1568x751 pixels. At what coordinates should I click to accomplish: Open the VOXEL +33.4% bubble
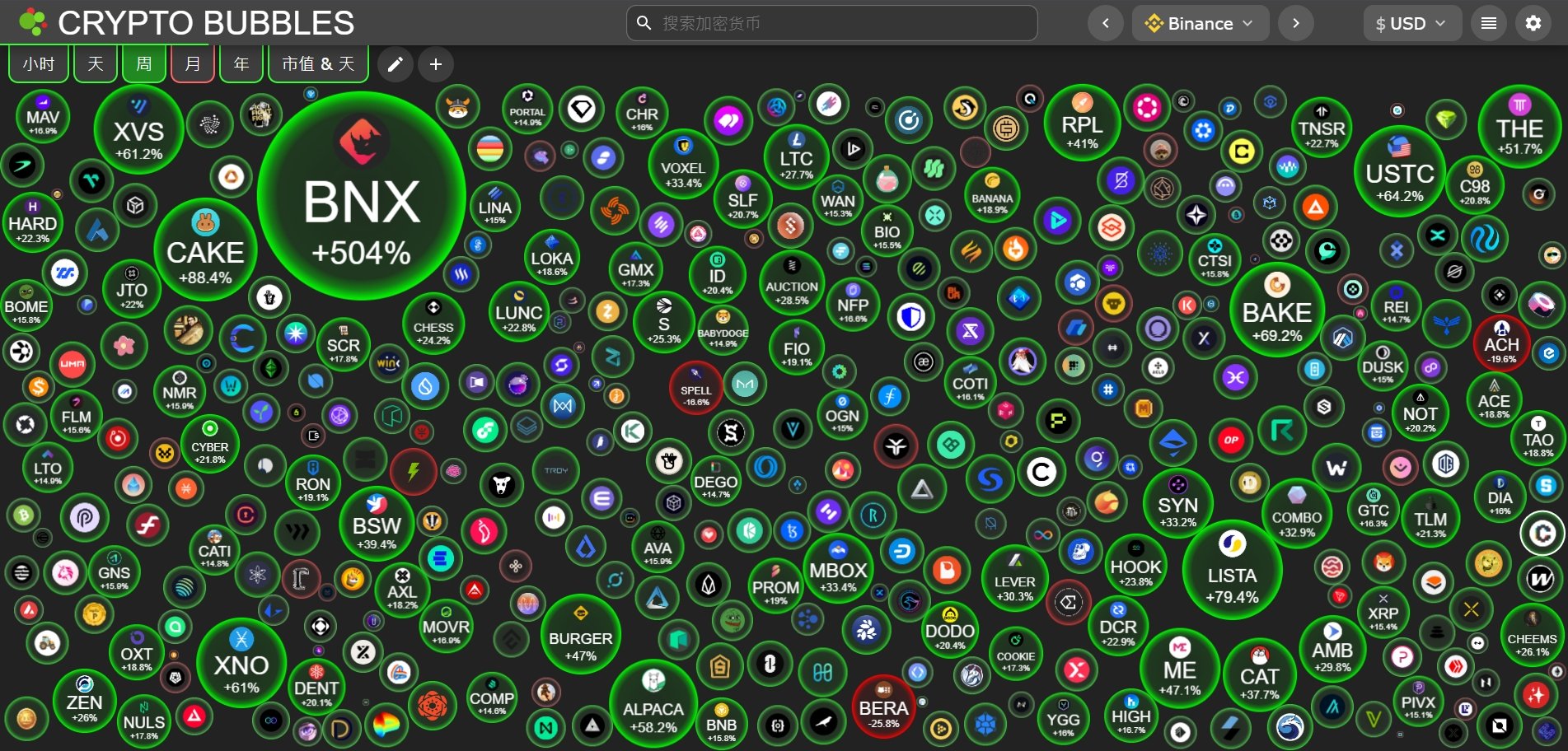[683, 165]
